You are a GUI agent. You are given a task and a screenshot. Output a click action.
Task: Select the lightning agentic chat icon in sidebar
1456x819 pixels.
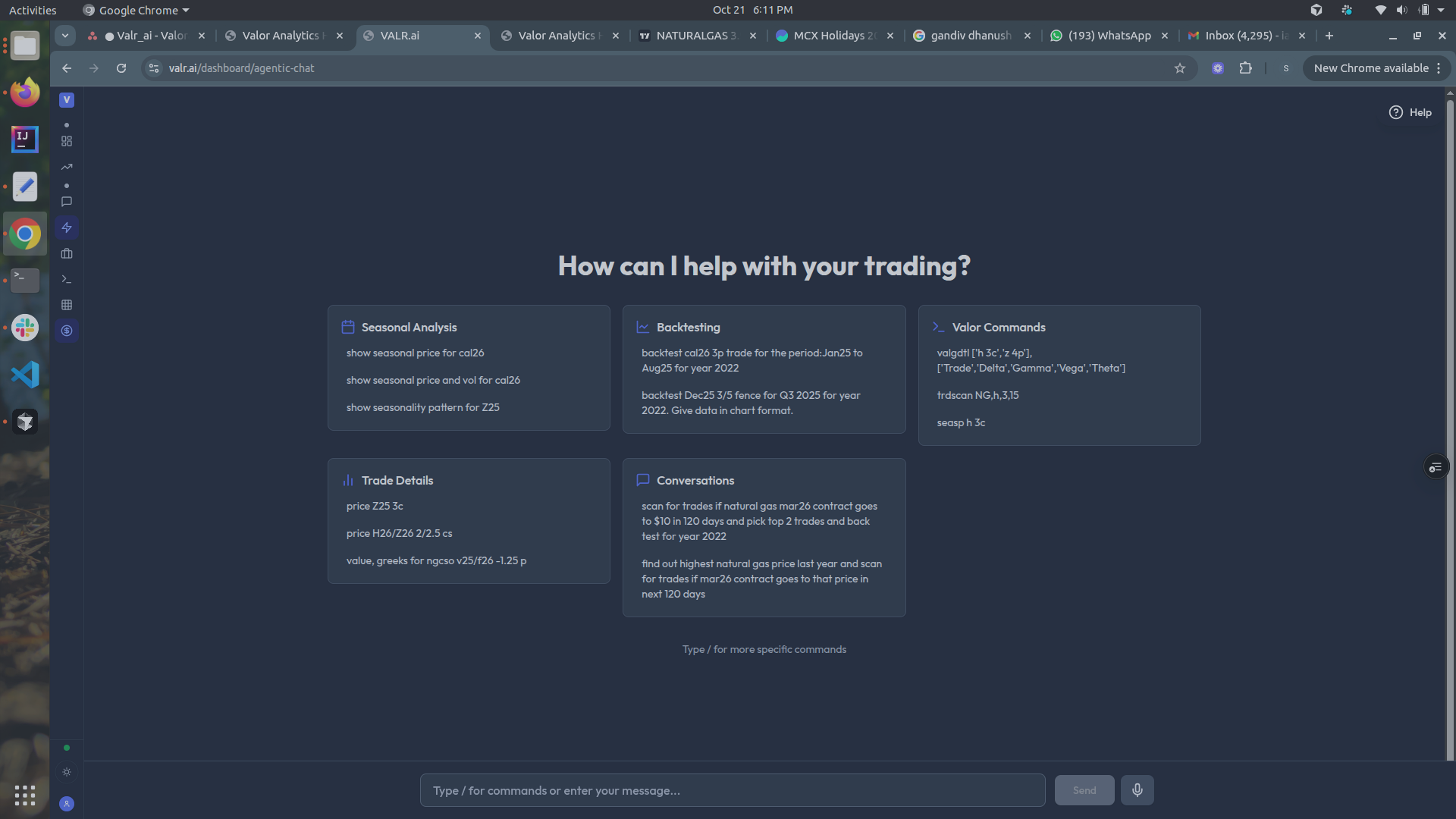point(67,227)
